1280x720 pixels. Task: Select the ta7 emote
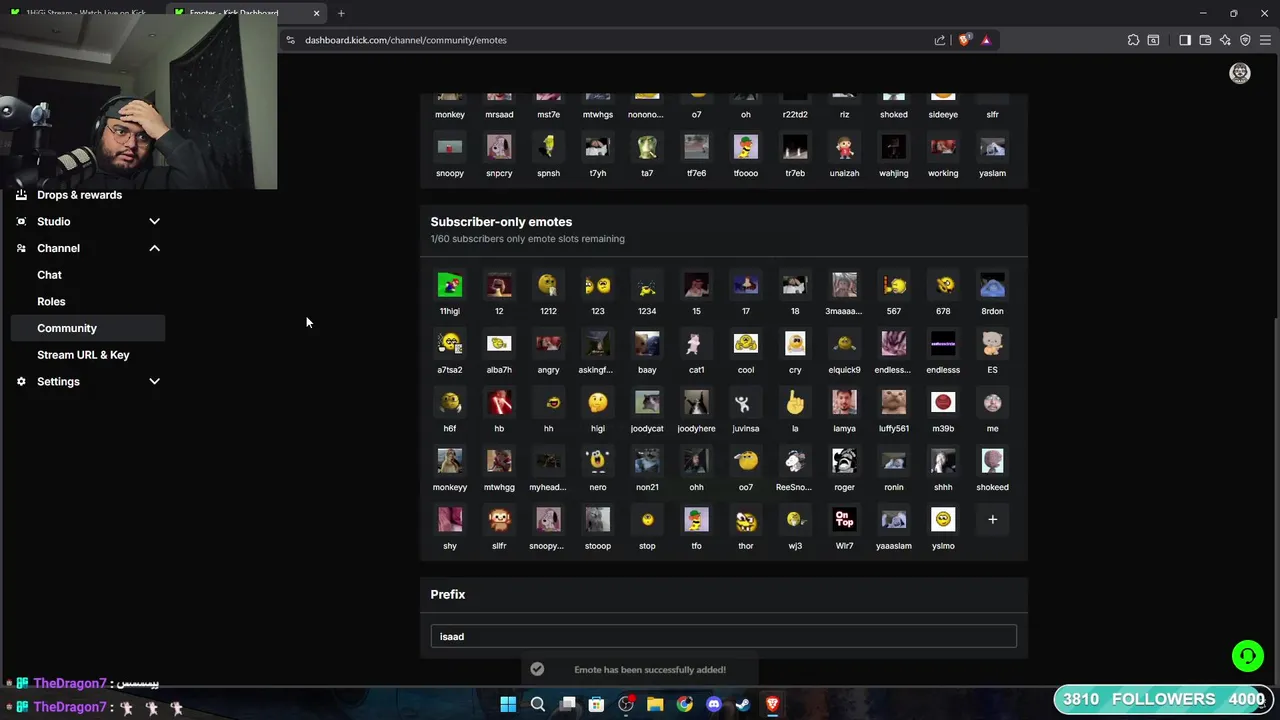[647, 148]
